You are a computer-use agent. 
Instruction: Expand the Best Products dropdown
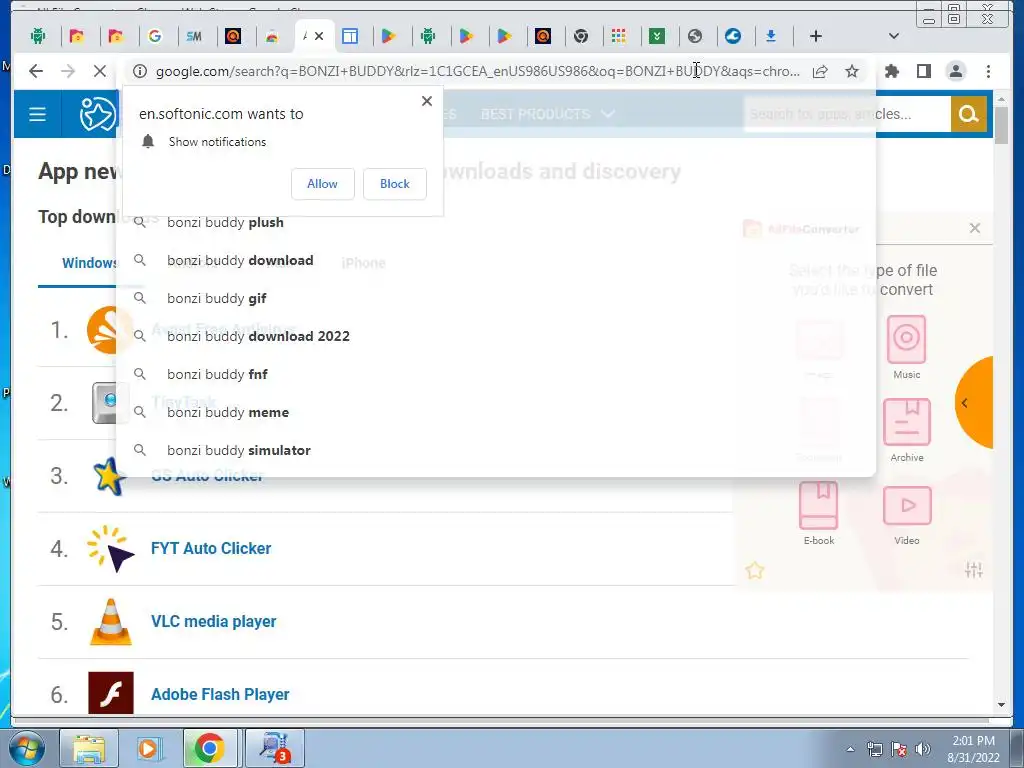click(x=547, y=114)
